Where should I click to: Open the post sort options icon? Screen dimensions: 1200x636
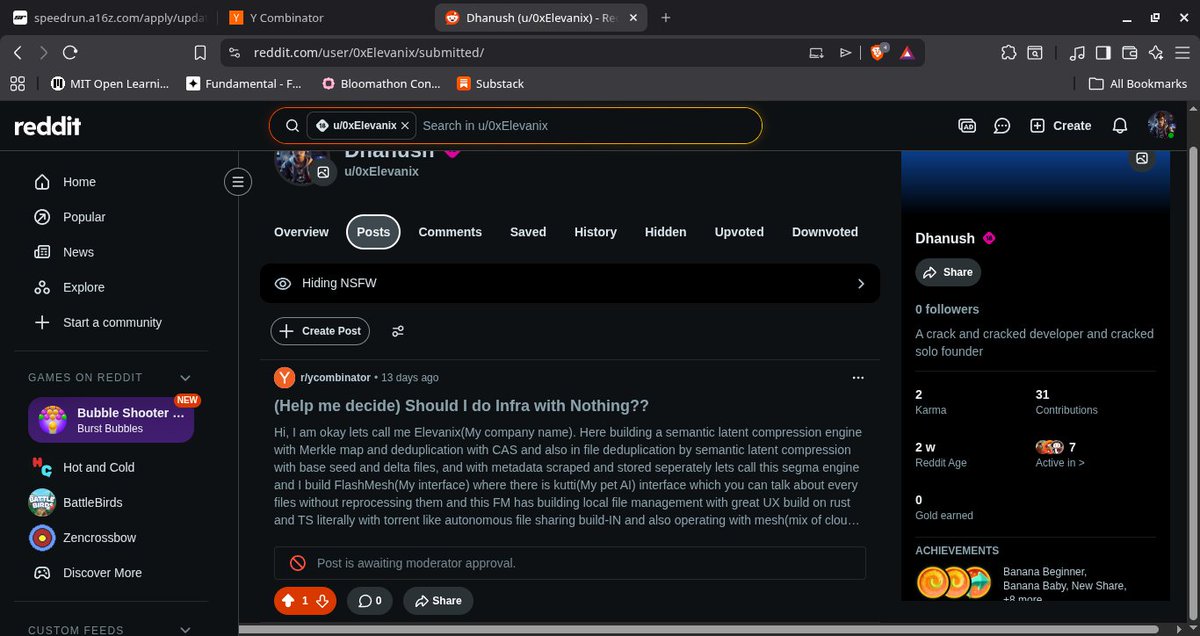(398, 331)
